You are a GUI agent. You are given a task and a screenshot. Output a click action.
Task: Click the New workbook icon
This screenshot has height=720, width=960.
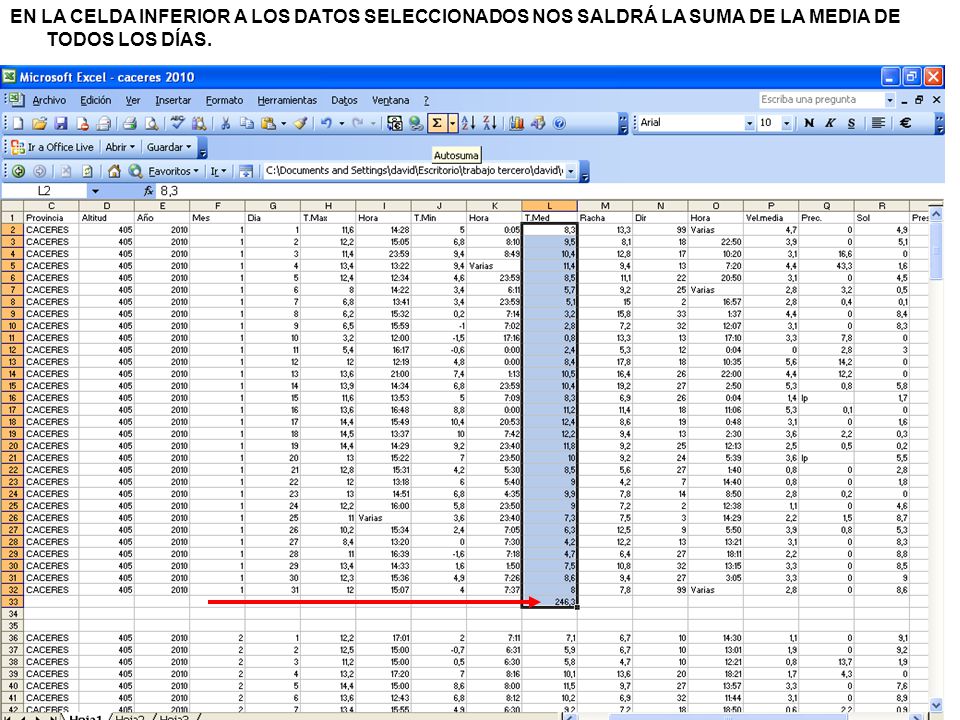[18, 124]
